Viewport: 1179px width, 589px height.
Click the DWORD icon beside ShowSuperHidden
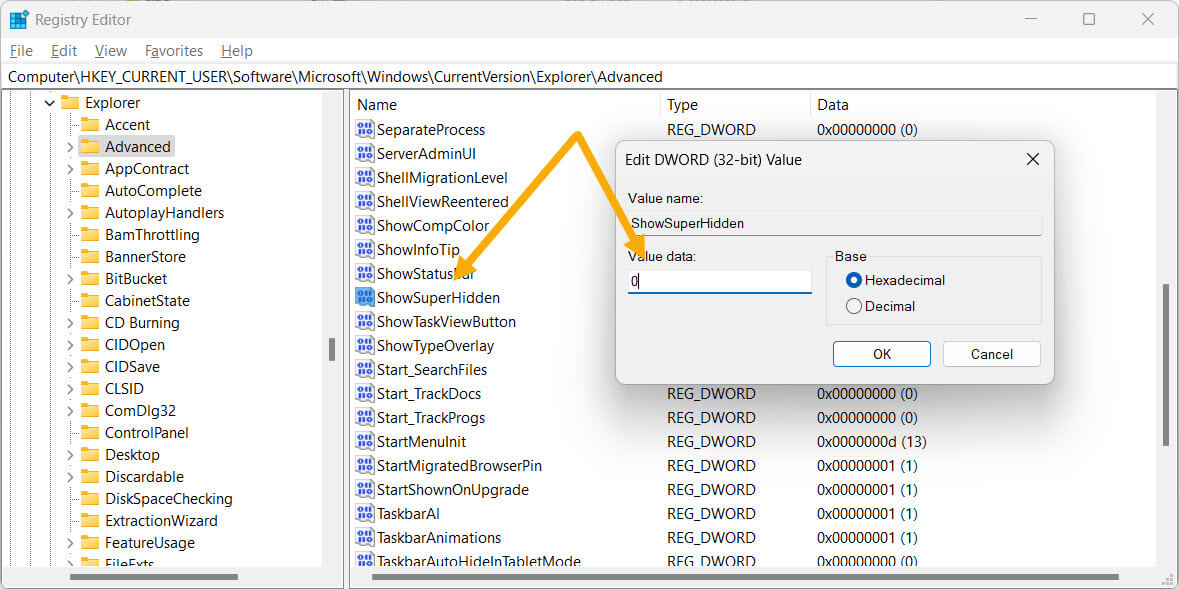click(x=365, y=297)
